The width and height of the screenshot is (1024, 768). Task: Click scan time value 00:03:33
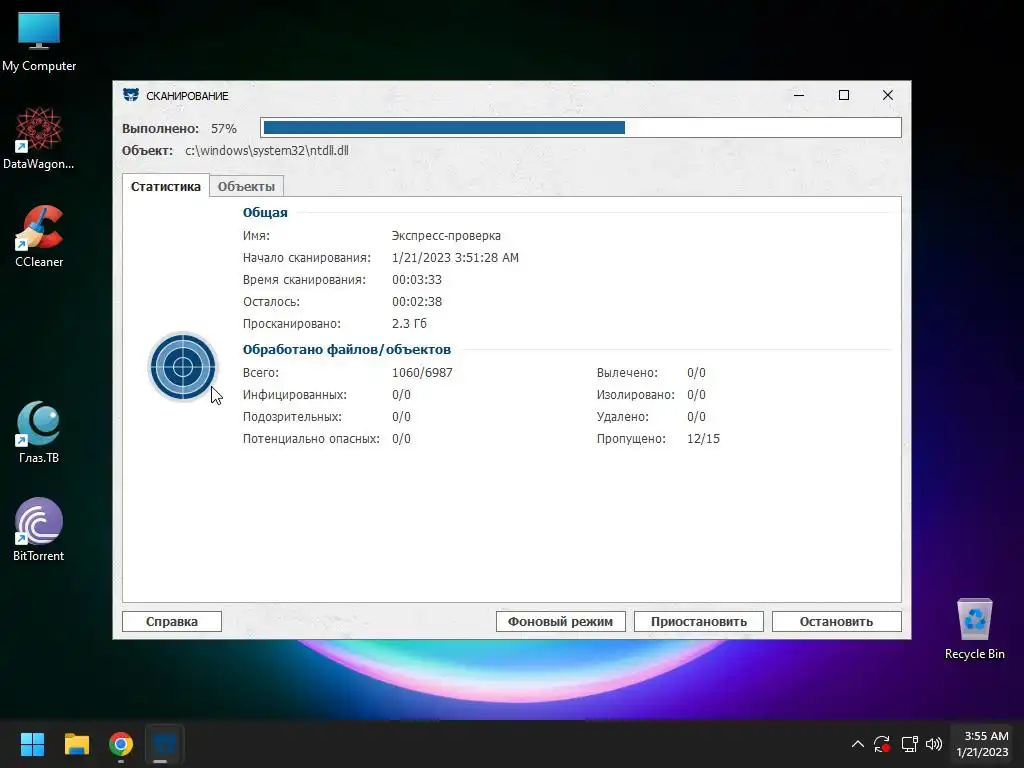click(x=417, y=280)
